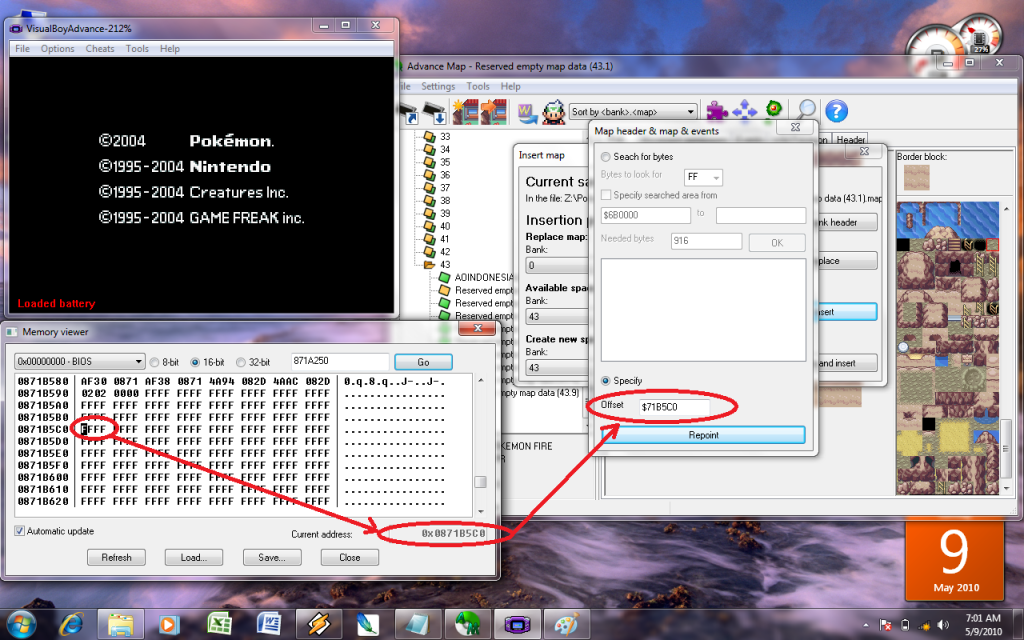This screenshot has width=1024, height=640.
Task: Click the magnifying glass icon
Action: pos(806,111)
